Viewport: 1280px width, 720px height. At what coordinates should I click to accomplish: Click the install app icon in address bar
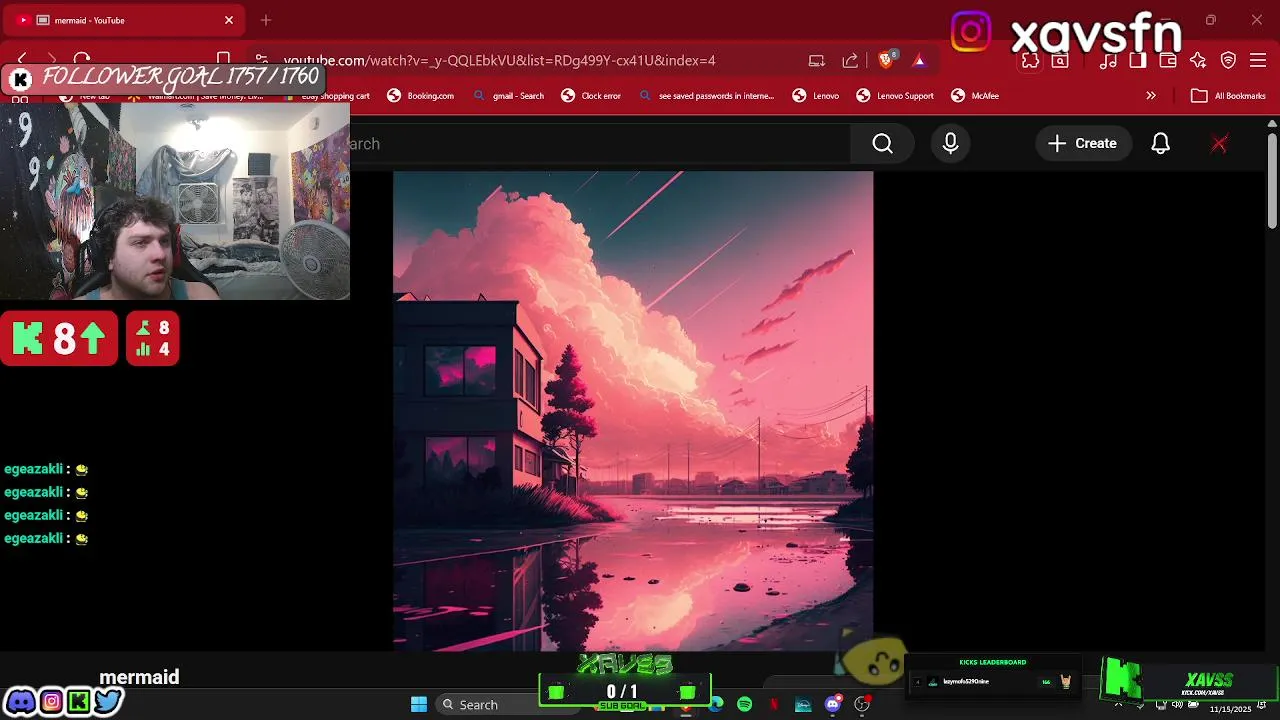pos(817,61)
